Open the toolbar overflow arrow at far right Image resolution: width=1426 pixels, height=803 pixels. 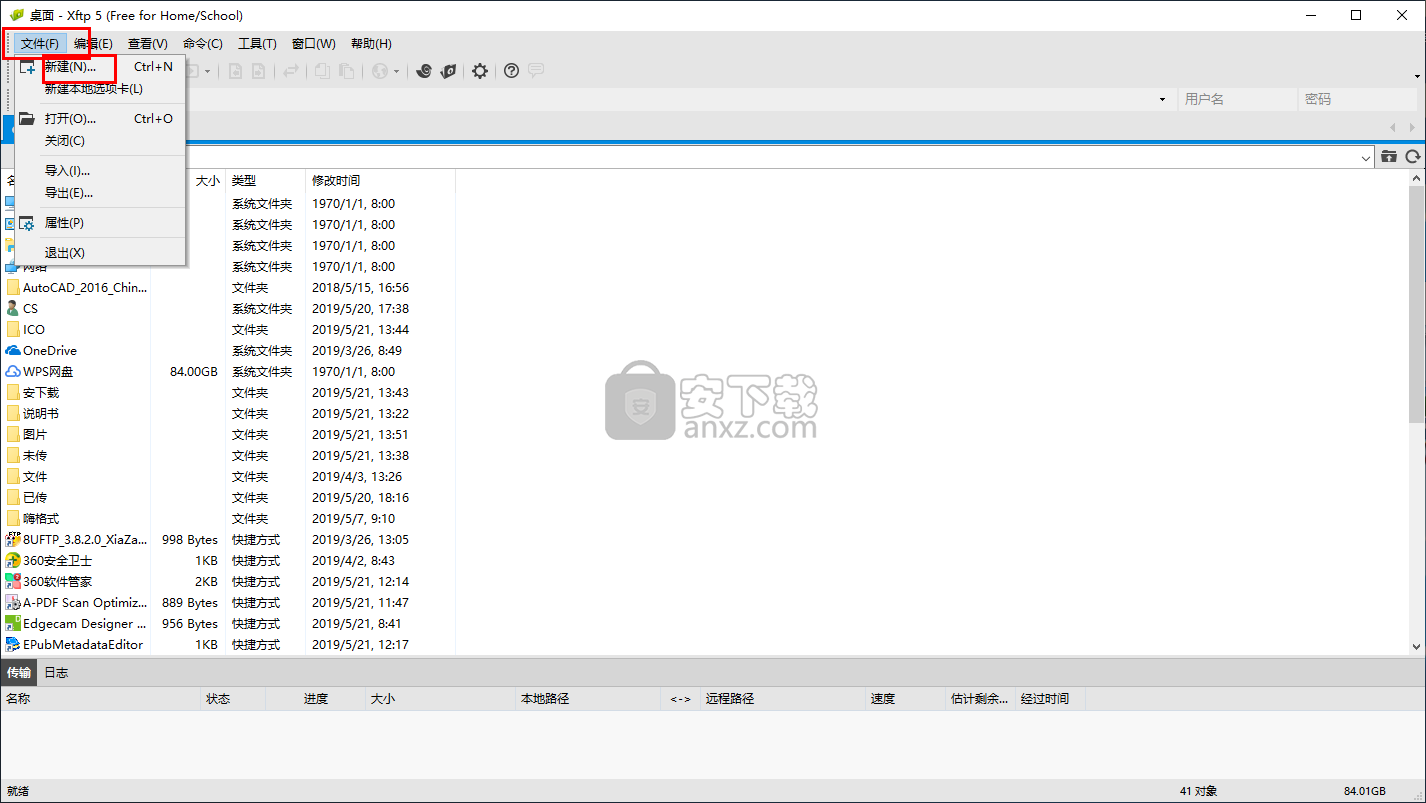pyautogui.click(x=1416, y=75)
